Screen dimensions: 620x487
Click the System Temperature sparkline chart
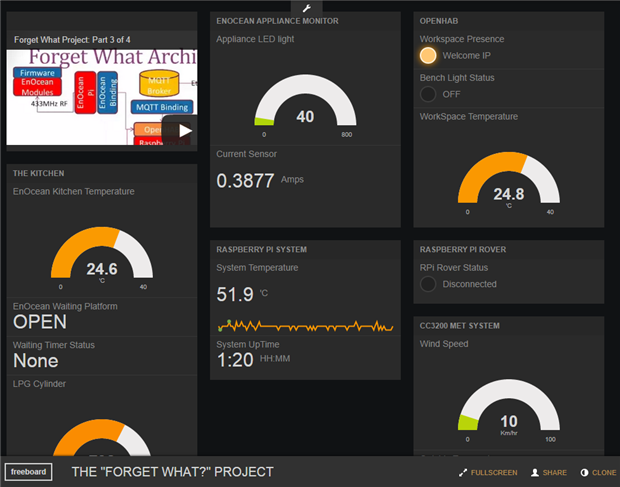[305, 326]
